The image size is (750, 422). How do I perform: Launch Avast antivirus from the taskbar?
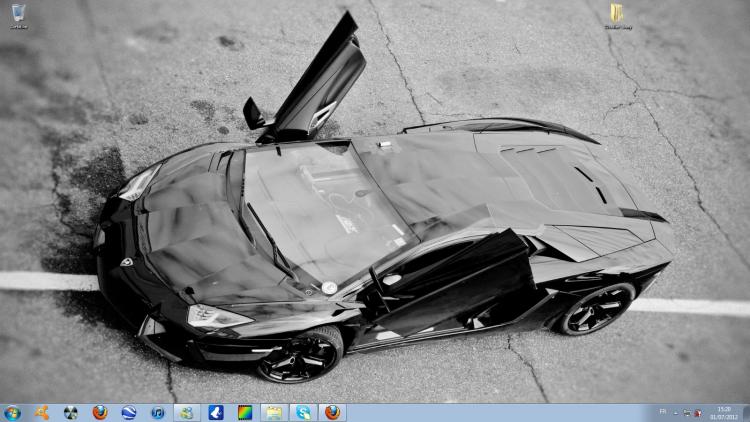42,412
